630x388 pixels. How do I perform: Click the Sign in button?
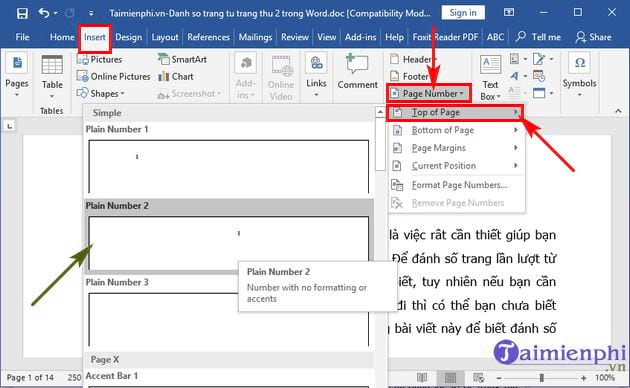point(463,13)
